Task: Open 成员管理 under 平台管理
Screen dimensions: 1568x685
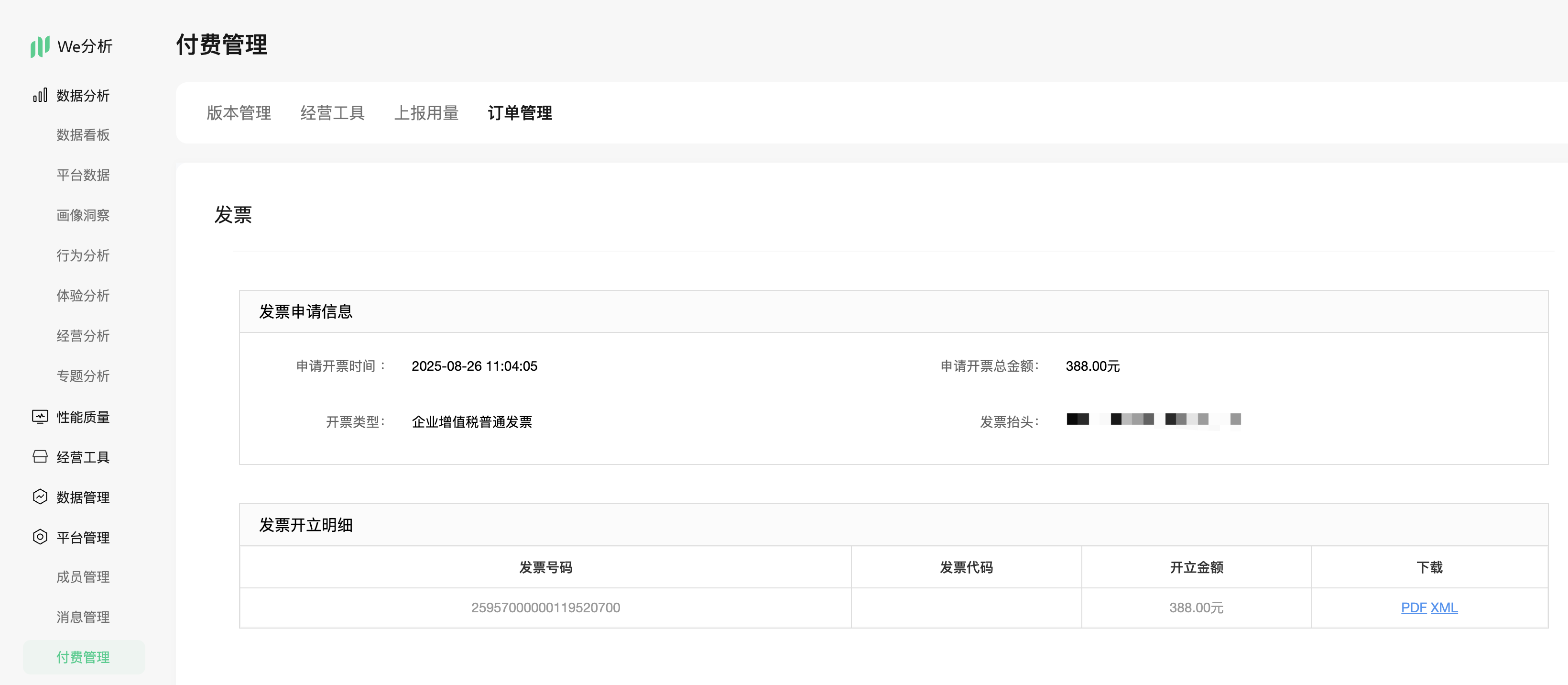Action: coord(83,577)
